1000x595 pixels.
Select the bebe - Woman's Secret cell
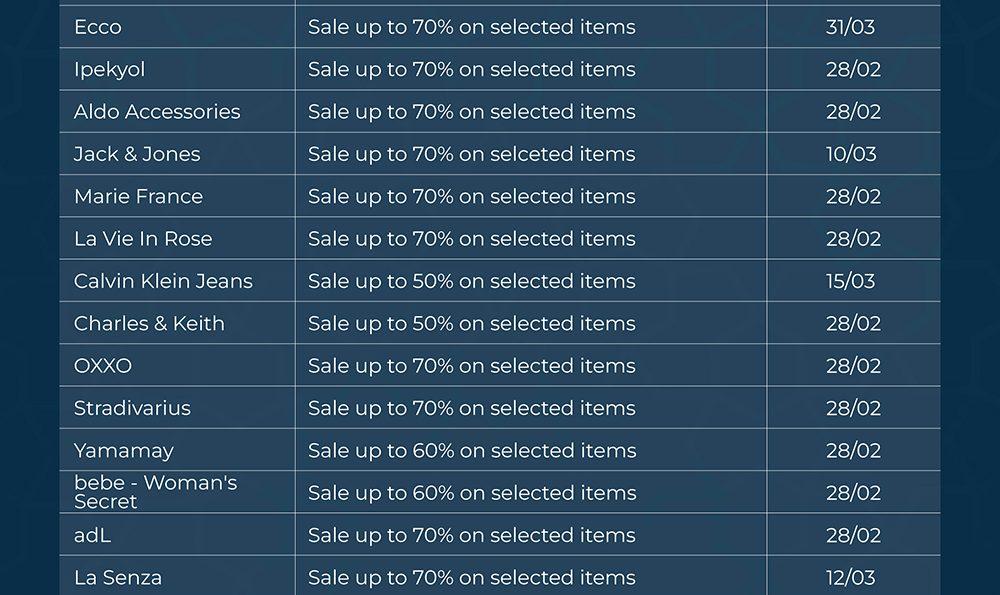(x=155, y=492)
